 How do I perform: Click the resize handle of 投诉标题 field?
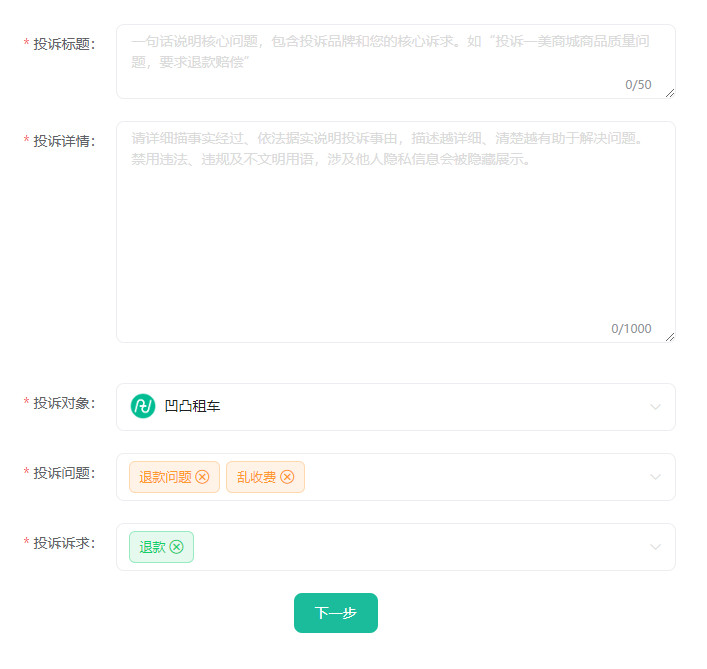(x=670, y=93)
